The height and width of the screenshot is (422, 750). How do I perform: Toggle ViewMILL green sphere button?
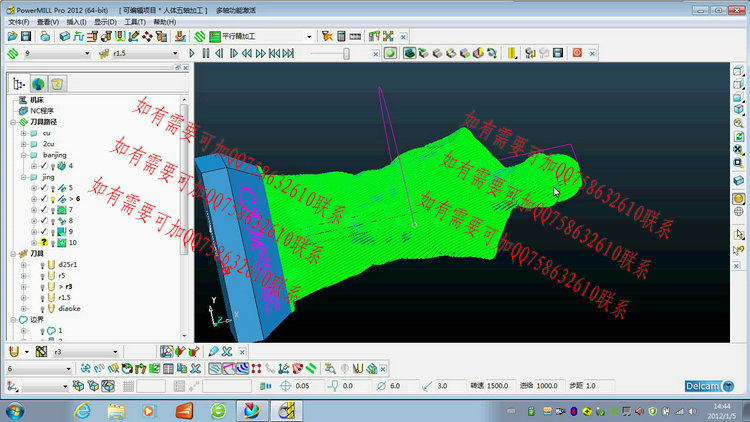tap(390, 53)
